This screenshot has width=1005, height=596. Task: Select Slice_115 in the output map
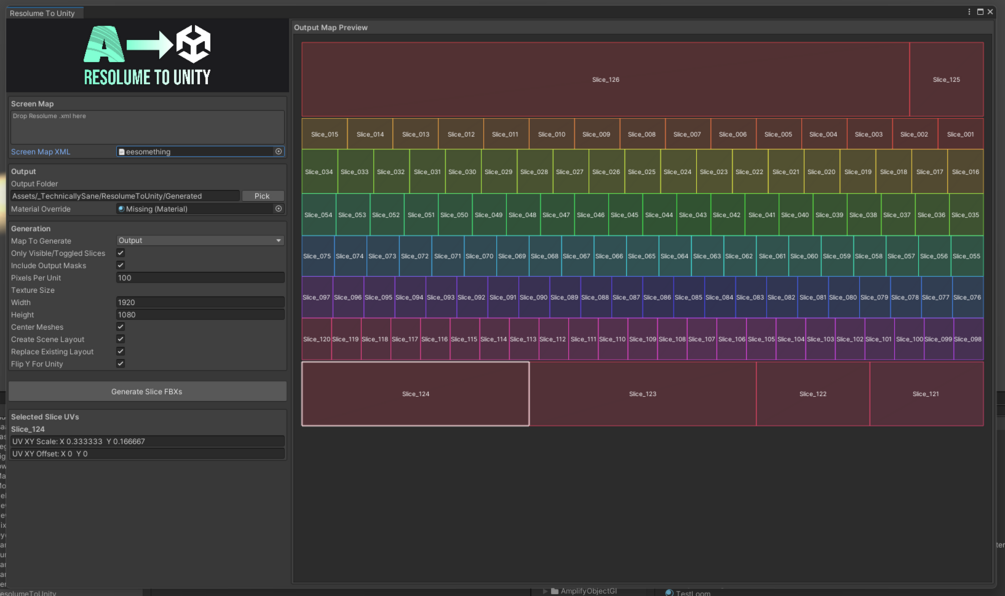point(464,339)
